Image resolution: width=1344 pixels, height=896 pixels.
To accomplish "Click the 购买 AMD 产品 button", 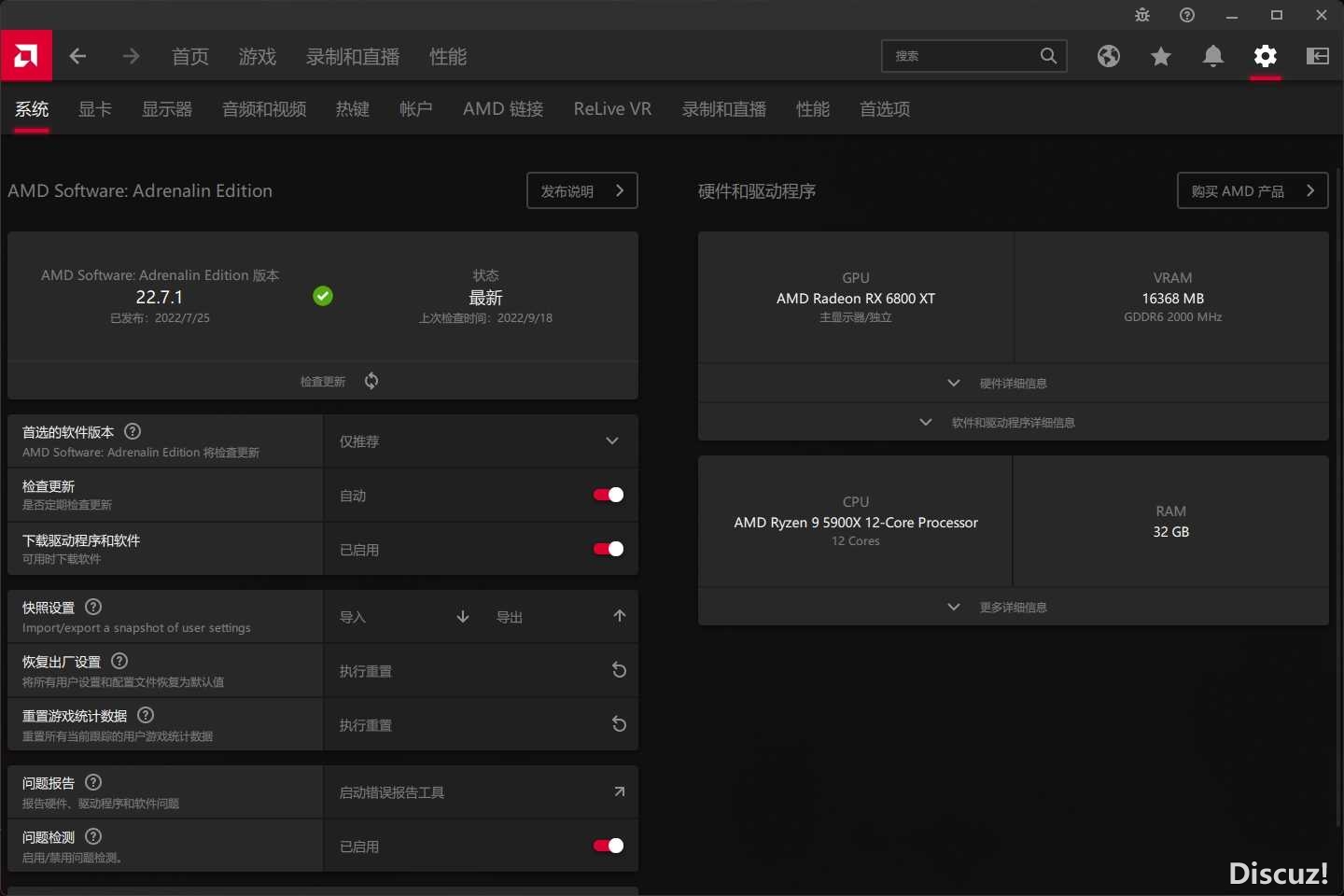I will click(1253, 190).
